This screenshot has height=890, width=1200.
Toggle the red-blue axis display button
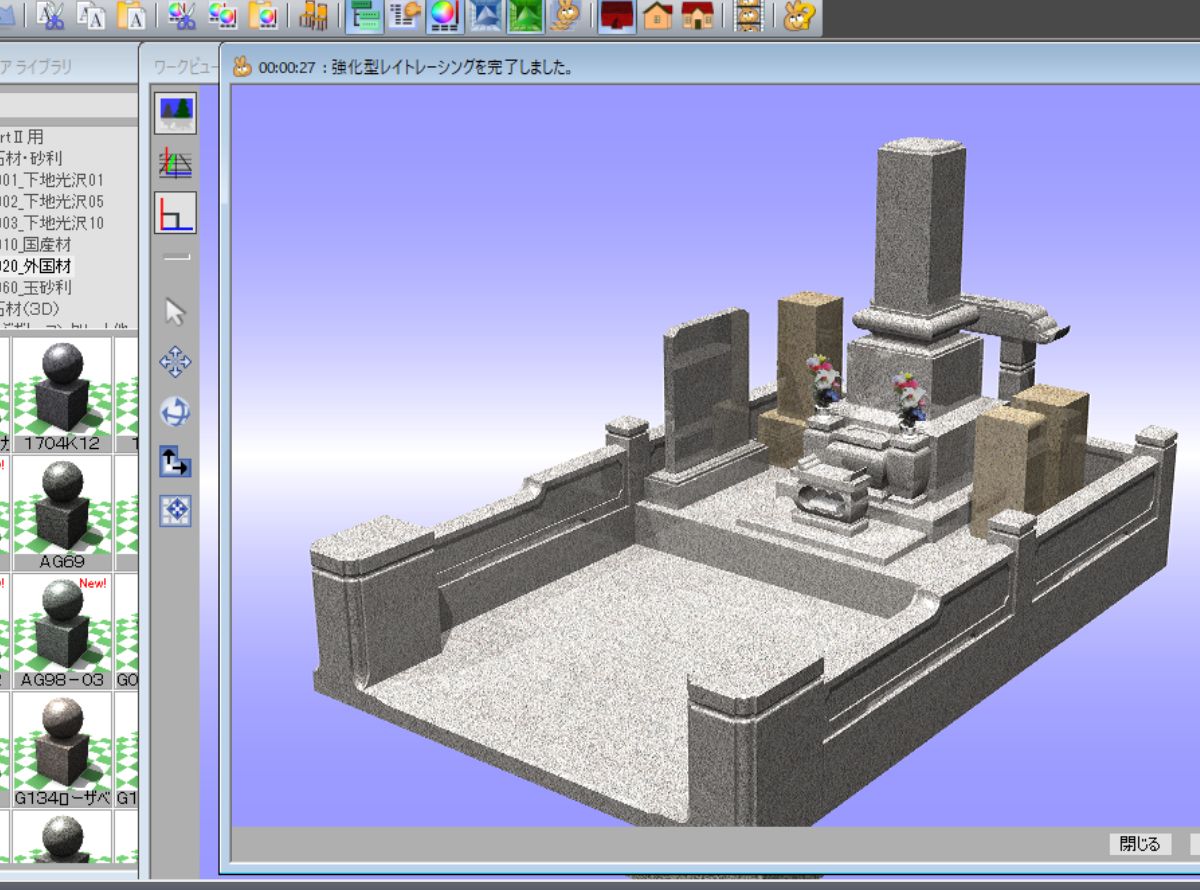pyautogui.click(x=175, y=213)
